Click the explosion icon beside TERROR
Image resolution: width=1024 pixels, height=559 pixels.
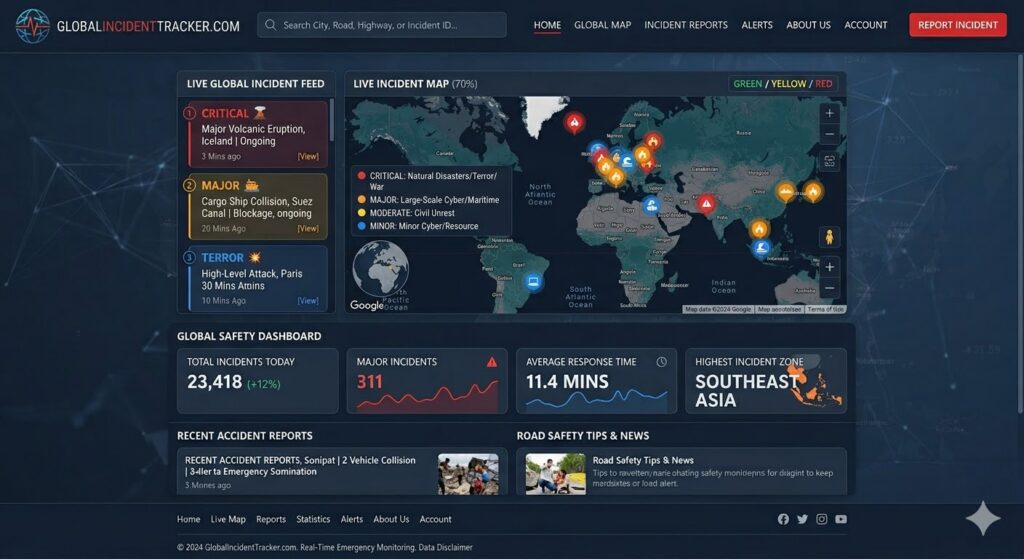255,257
